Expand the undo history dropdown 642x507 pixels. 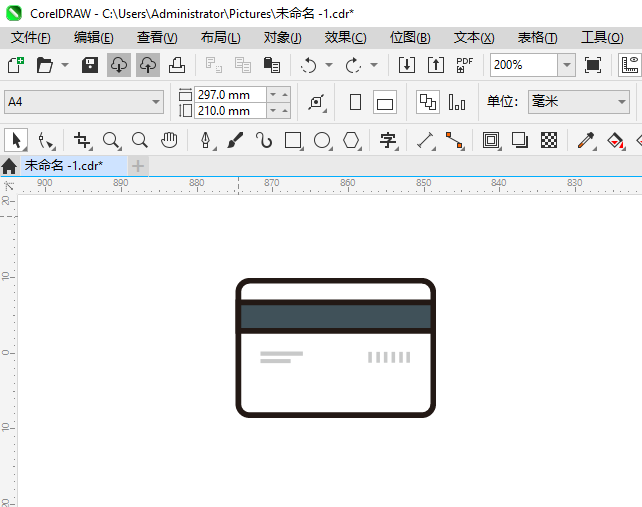click(x=329, y=65)
